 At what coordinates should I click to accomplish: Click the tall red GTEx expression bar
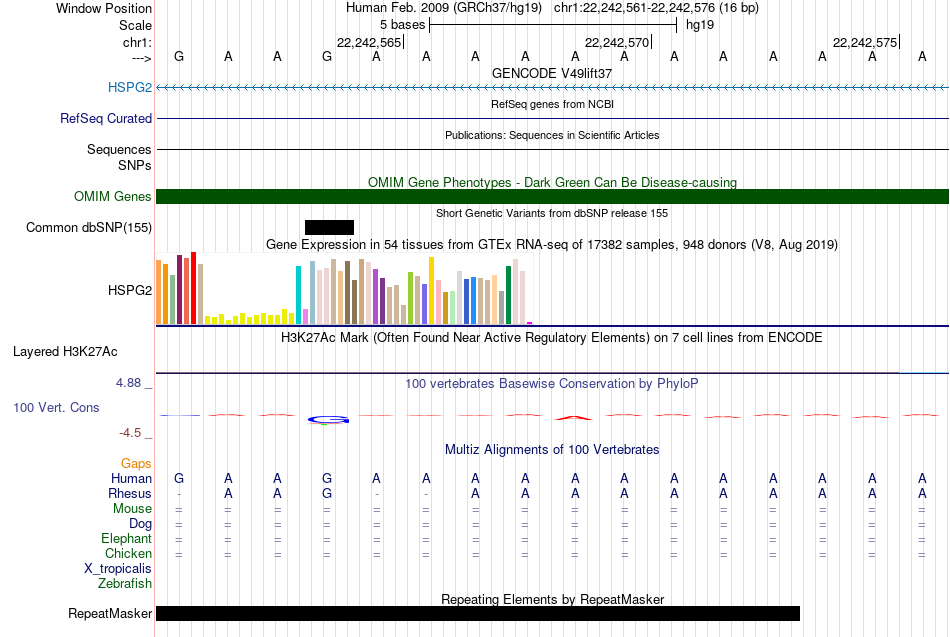tap(193, 288)
